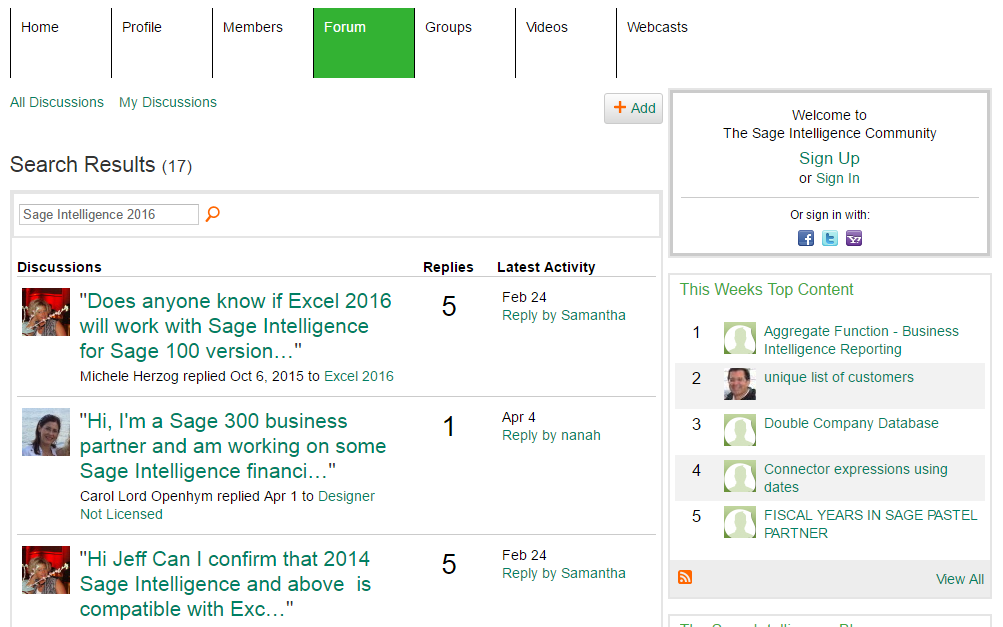Click View All in Top Content
1003x627 pixels.
click(x=960, y=579)
